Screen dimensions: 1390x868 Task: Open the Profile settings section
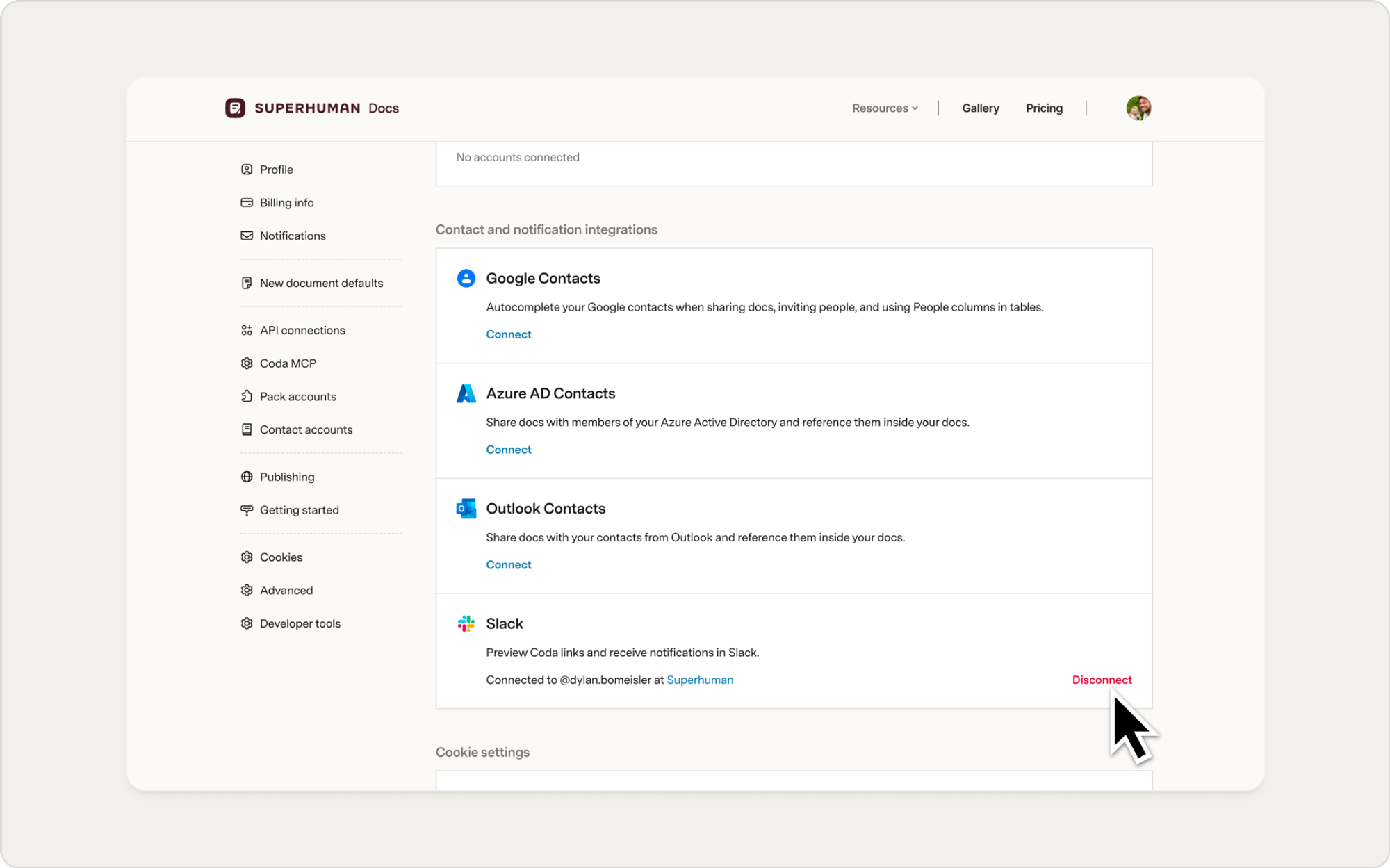click(x=277, y=170)
